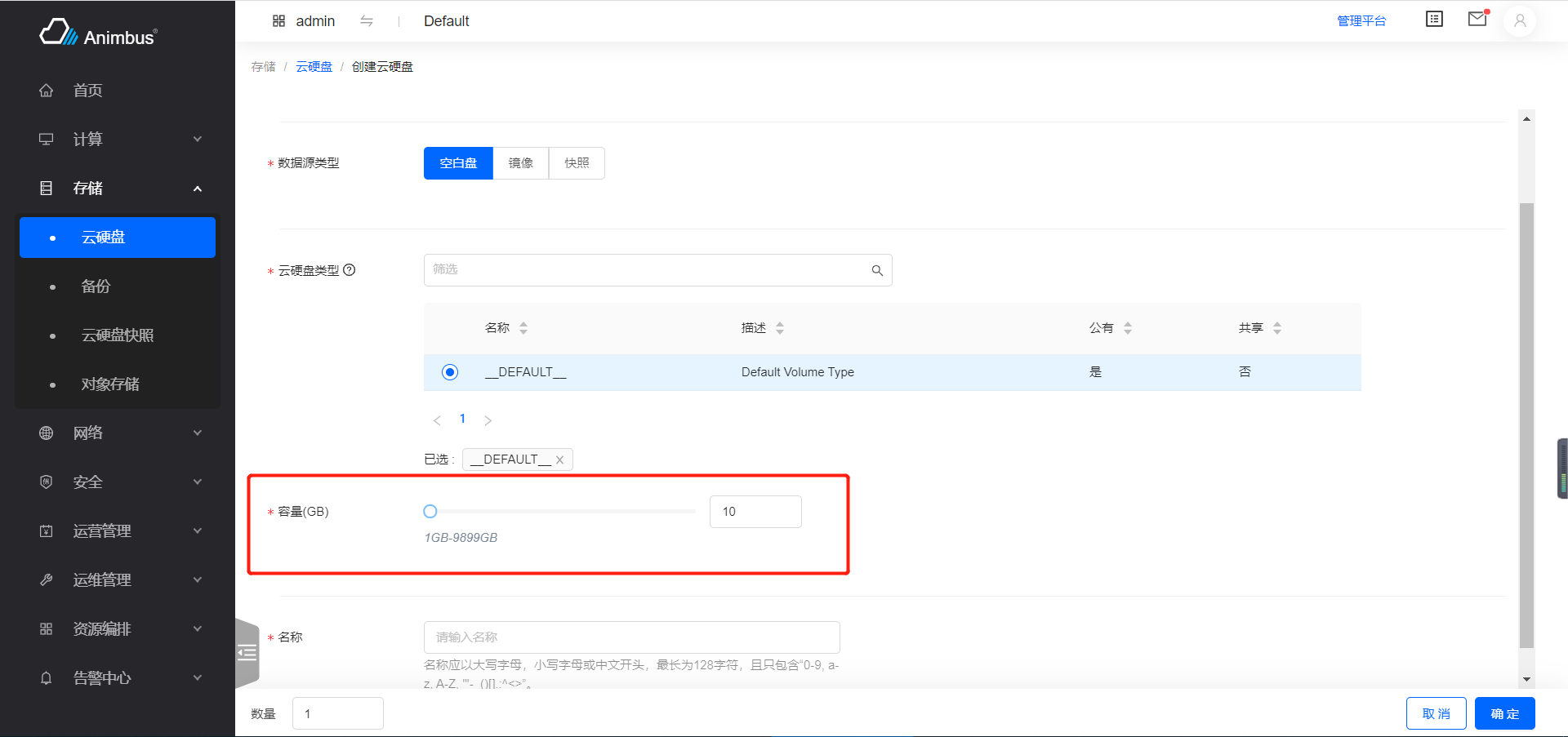
Task: Open the 云硬盘快照 sidebar item
Action: pyautogui.click(x=118, y=335)
